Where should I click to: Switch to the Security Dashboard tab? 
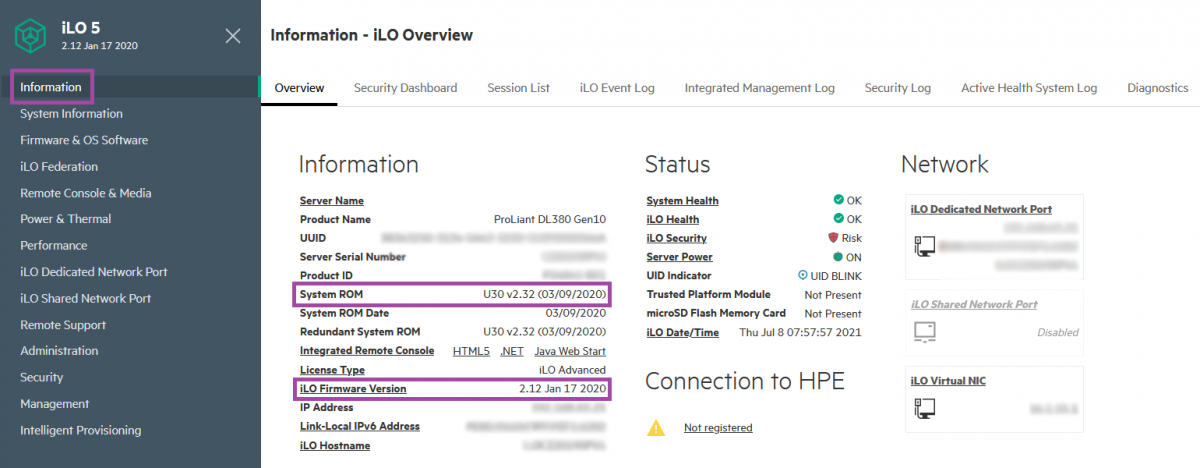(405, 88)
